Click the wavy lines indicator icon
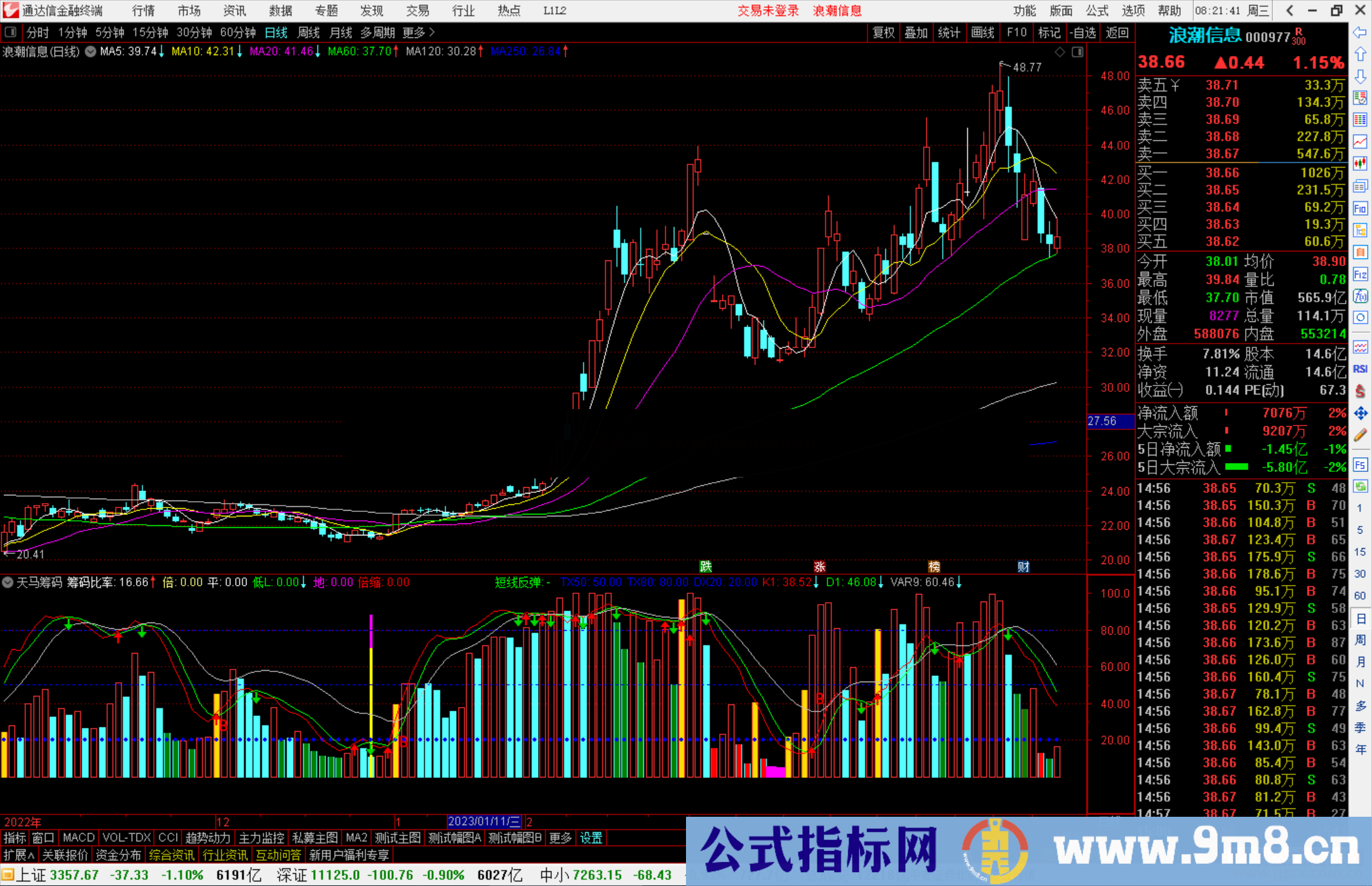Screen dimensions: 1372x886 [x=1360, y=347]
